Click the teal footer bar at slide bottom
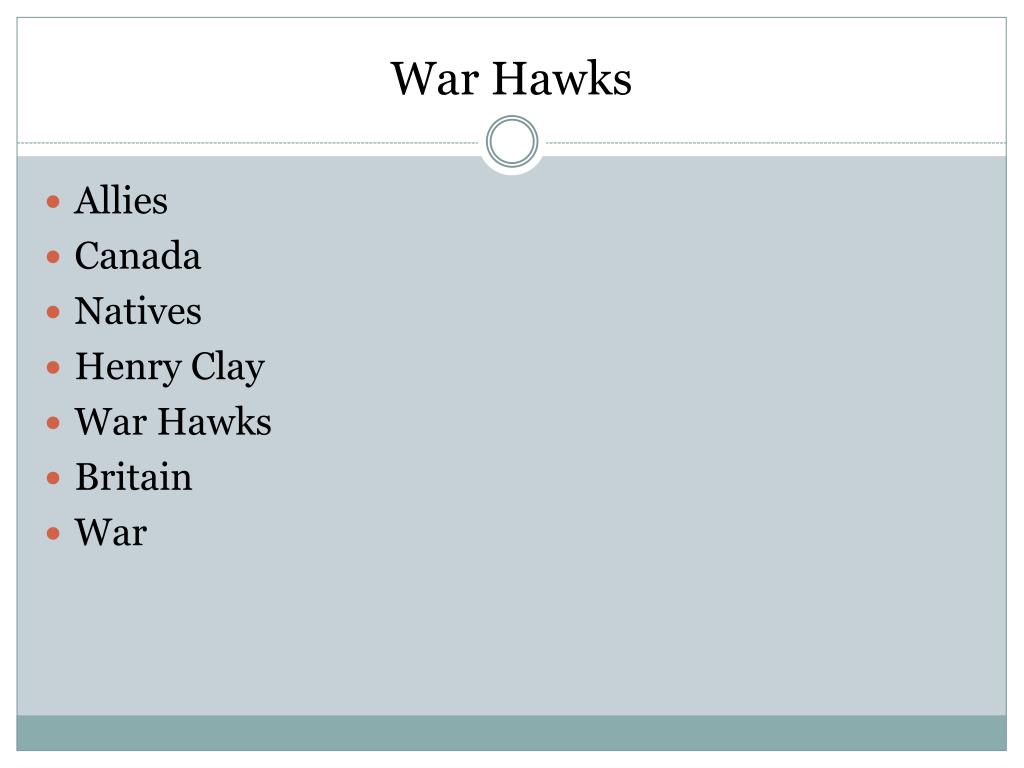 click(x=511, y=733)
